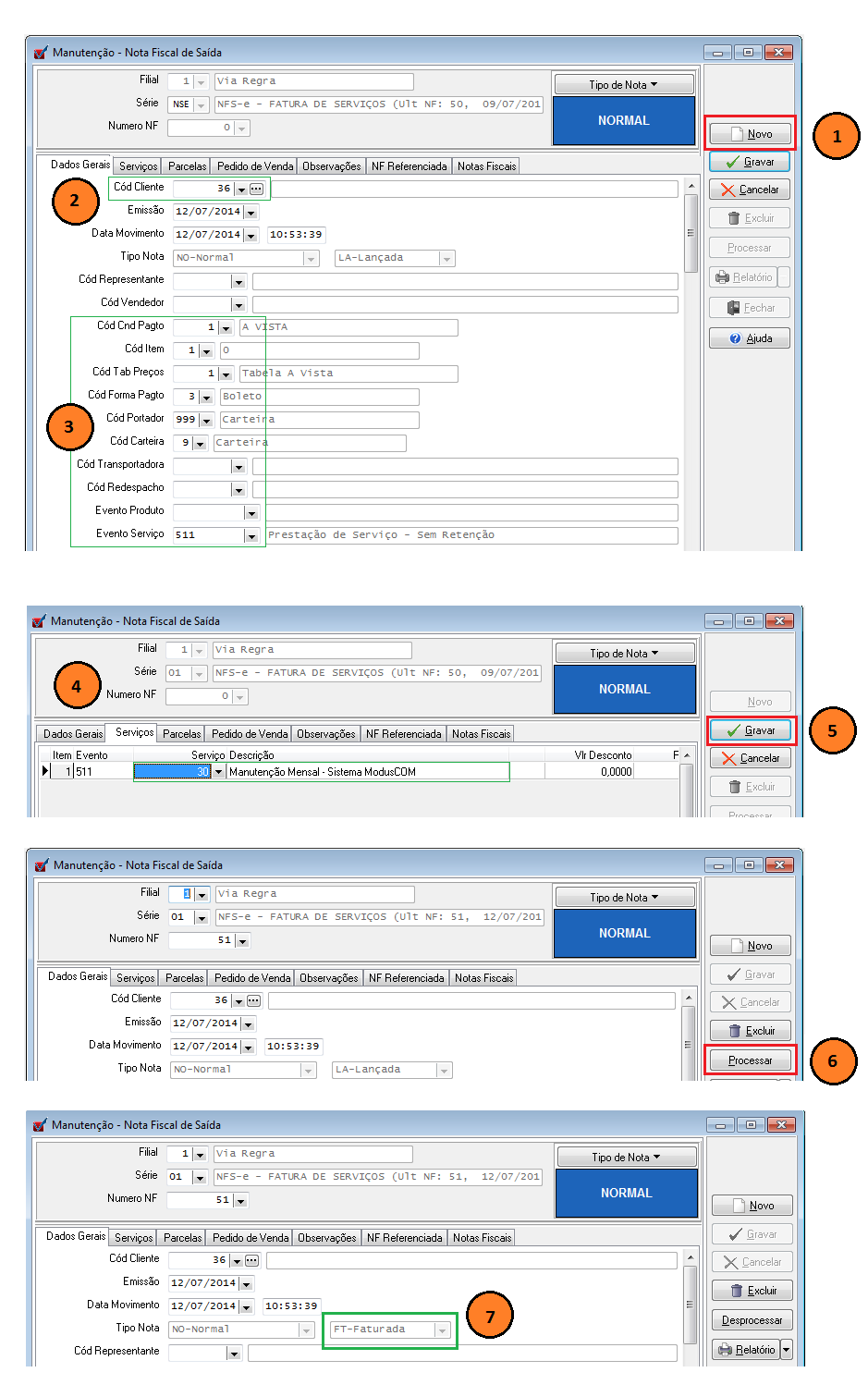Screen dimensions: 868x1397
Task: Open the Tipo de Nota menu in top window
Action: pyautogui.click(x=624, y=85)
